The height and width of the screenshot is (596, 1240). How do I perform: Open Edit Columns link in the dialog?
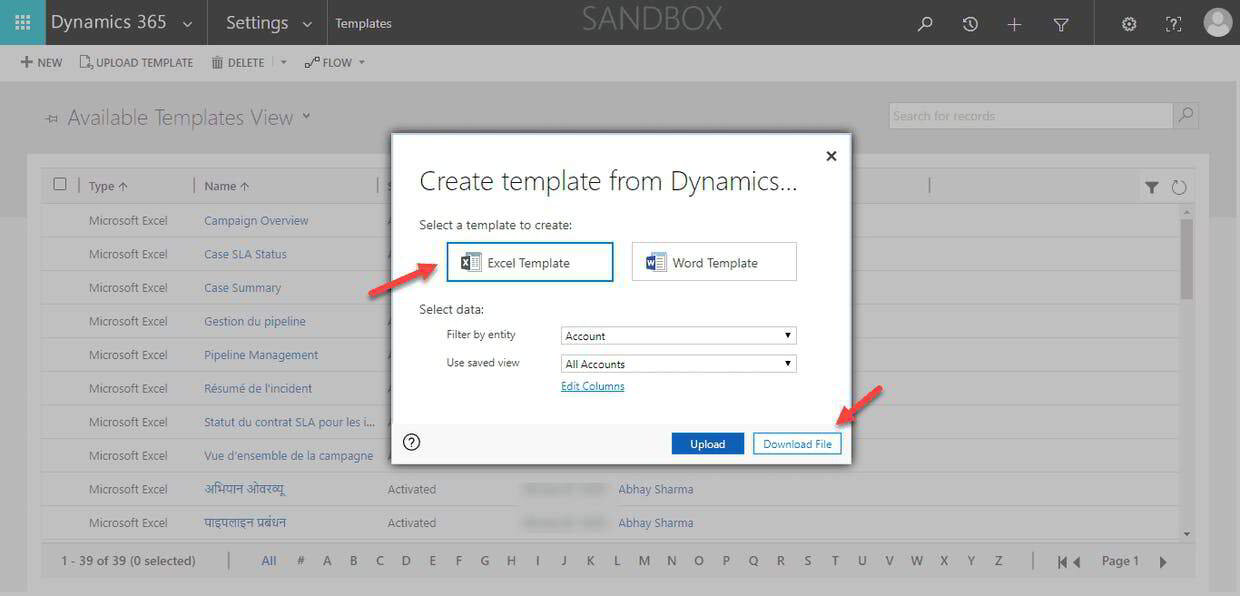(x=592, y=385)
